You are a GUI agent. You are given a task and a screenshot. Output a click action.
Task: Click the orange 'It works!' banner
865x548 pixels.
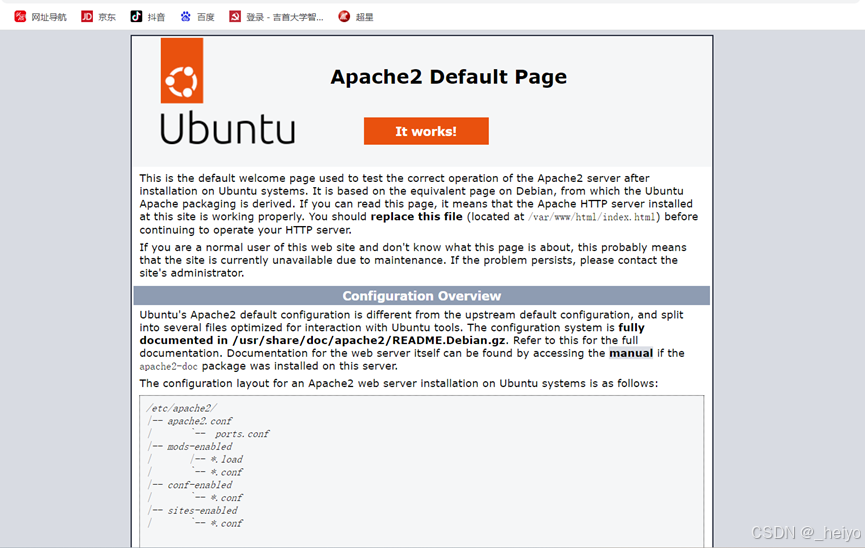426,131
